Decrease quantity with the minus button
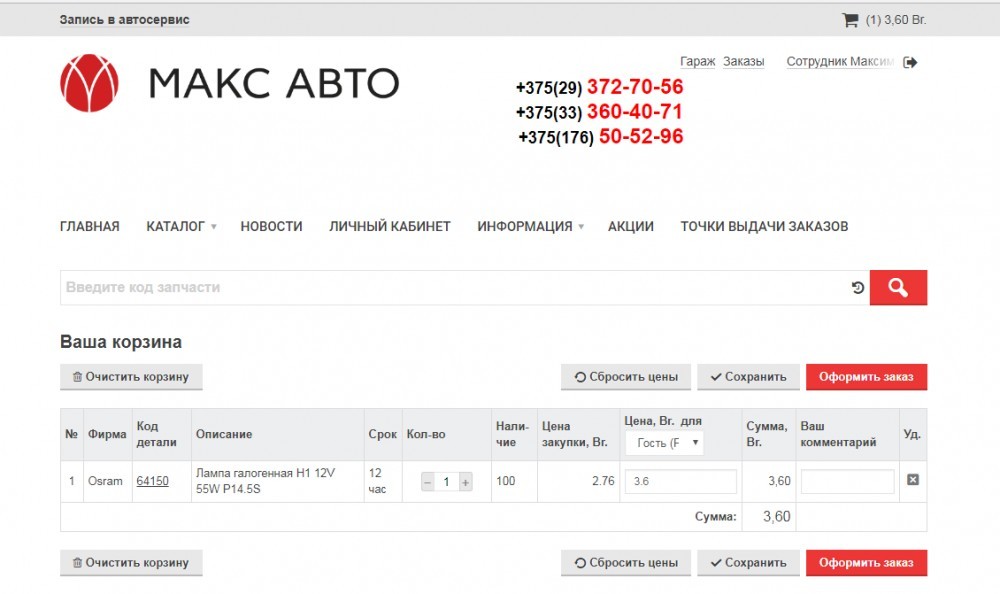Image resolution: width=1000 pixels, height=594 pixels. click(x=428, y=482)
